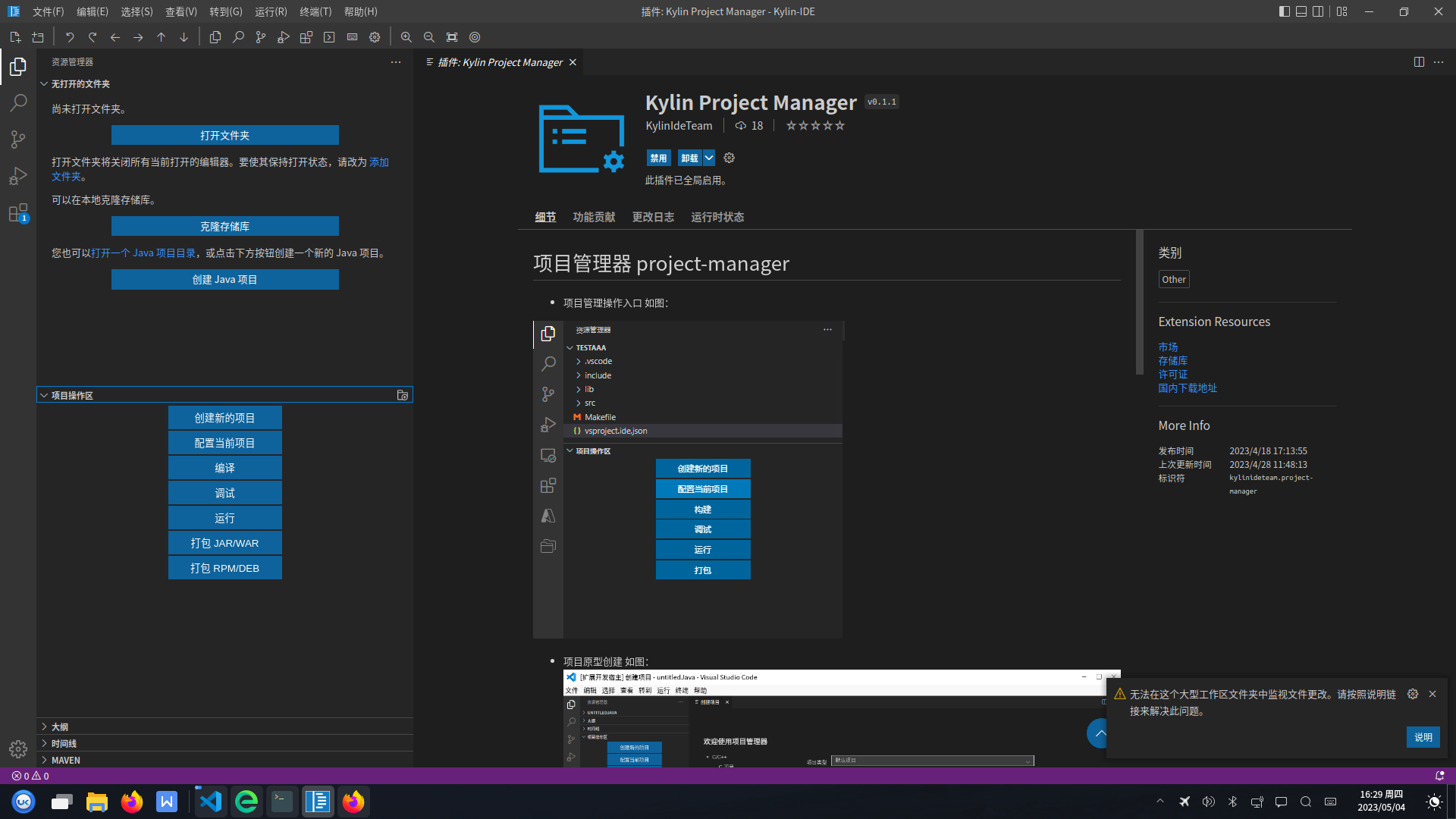Open Run and Debug view in activity bar
This screenshot has height=819, width=1456.
18,176
